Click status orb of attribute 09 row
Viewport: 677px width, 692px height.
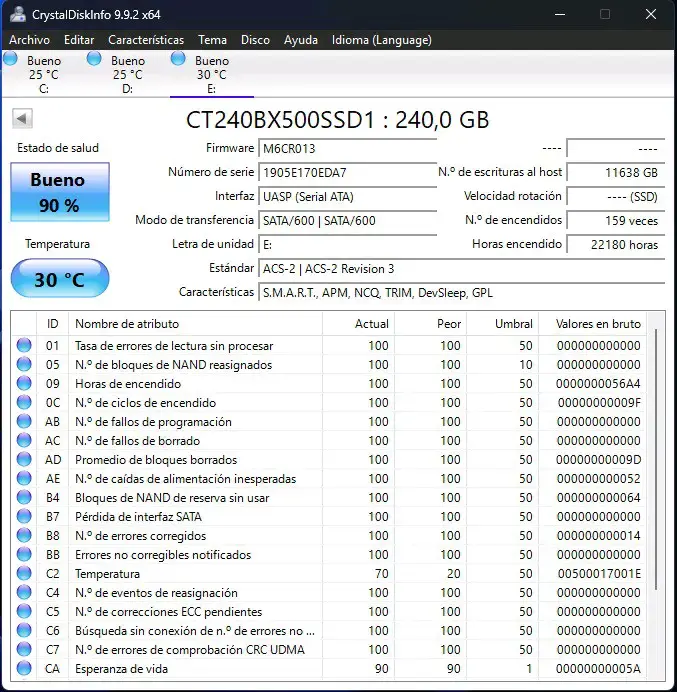24,383
